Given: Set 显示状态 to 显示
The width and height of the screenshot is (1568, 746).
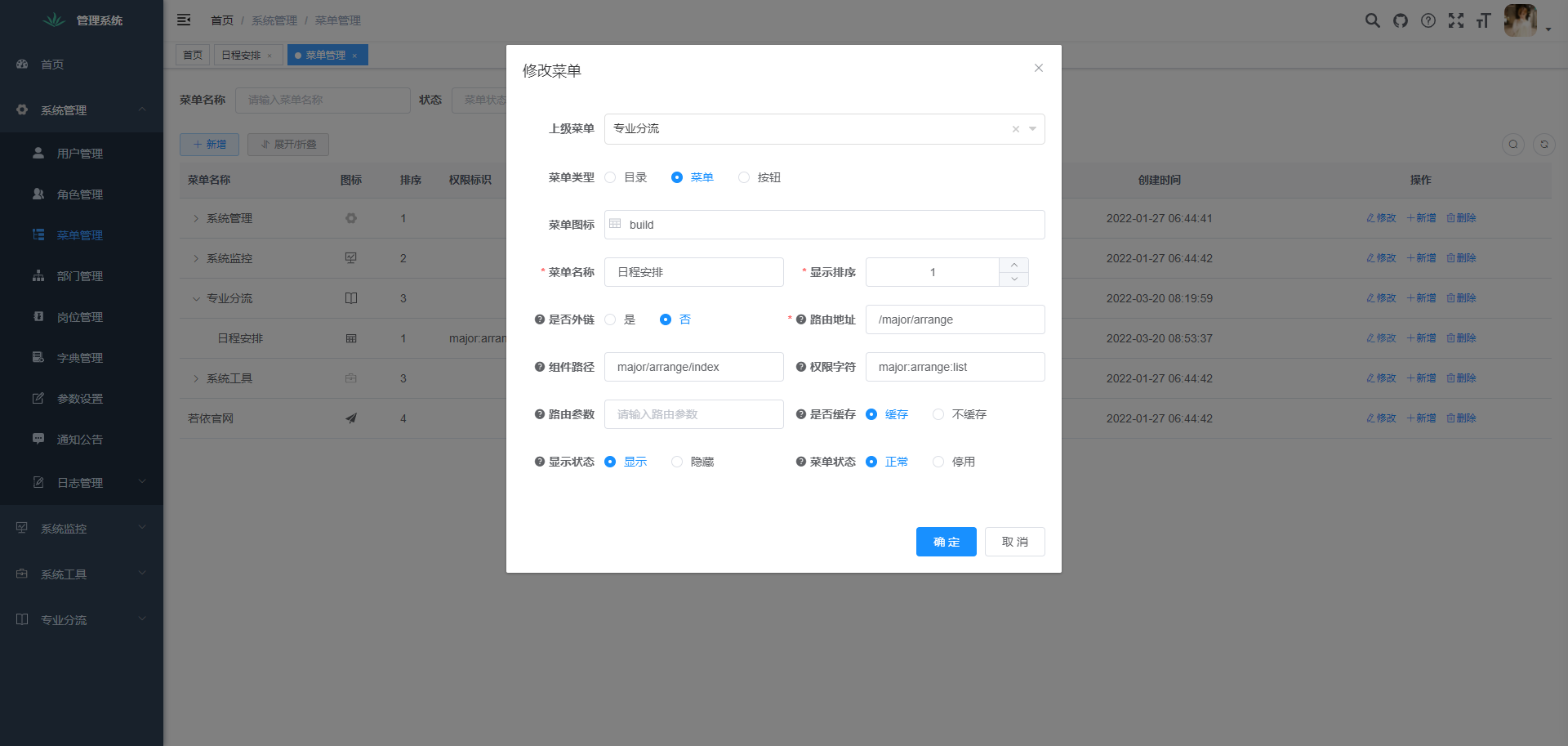Looking at the screenshot, I should coord(626,462).
